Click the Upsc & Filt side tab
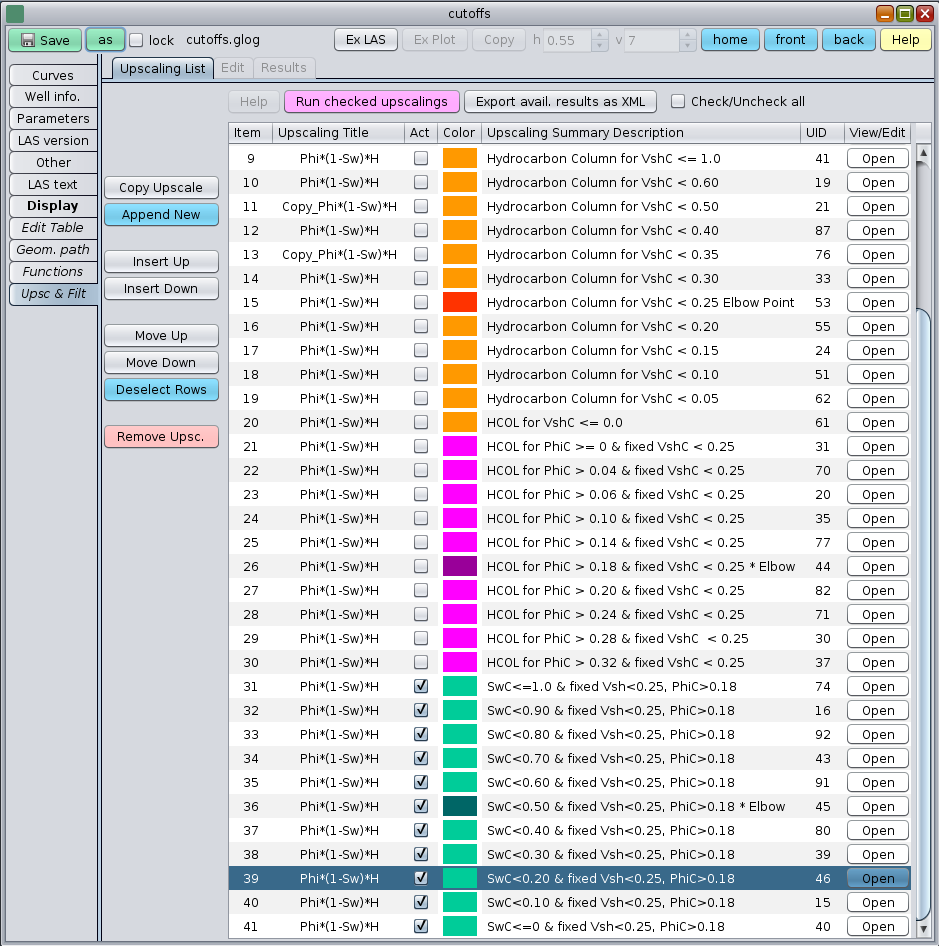This screenshot has width=939, height=946. click(x=53, y=294)
